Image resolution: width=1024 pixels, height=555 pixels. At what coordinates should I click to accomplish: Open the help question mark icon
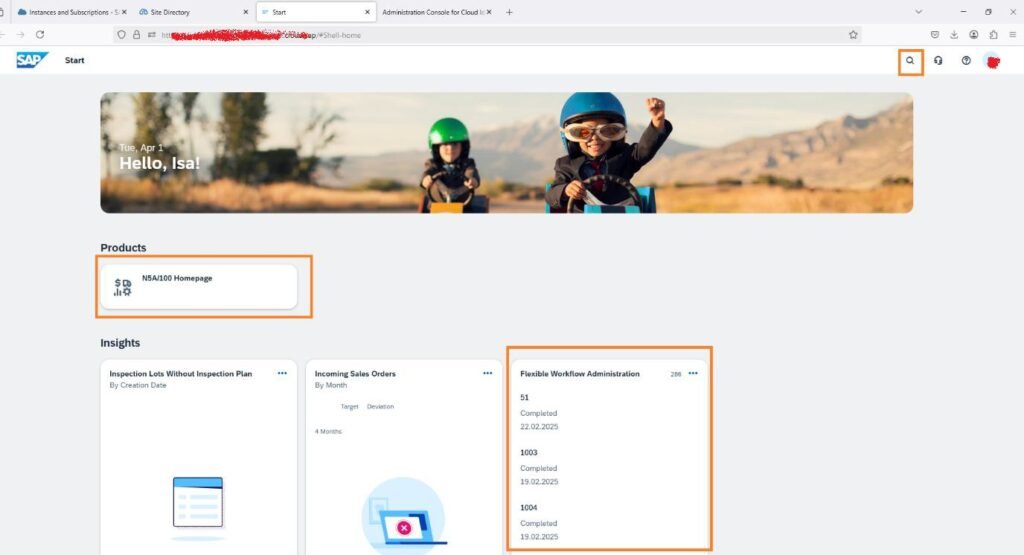click(x=966, y=61)
